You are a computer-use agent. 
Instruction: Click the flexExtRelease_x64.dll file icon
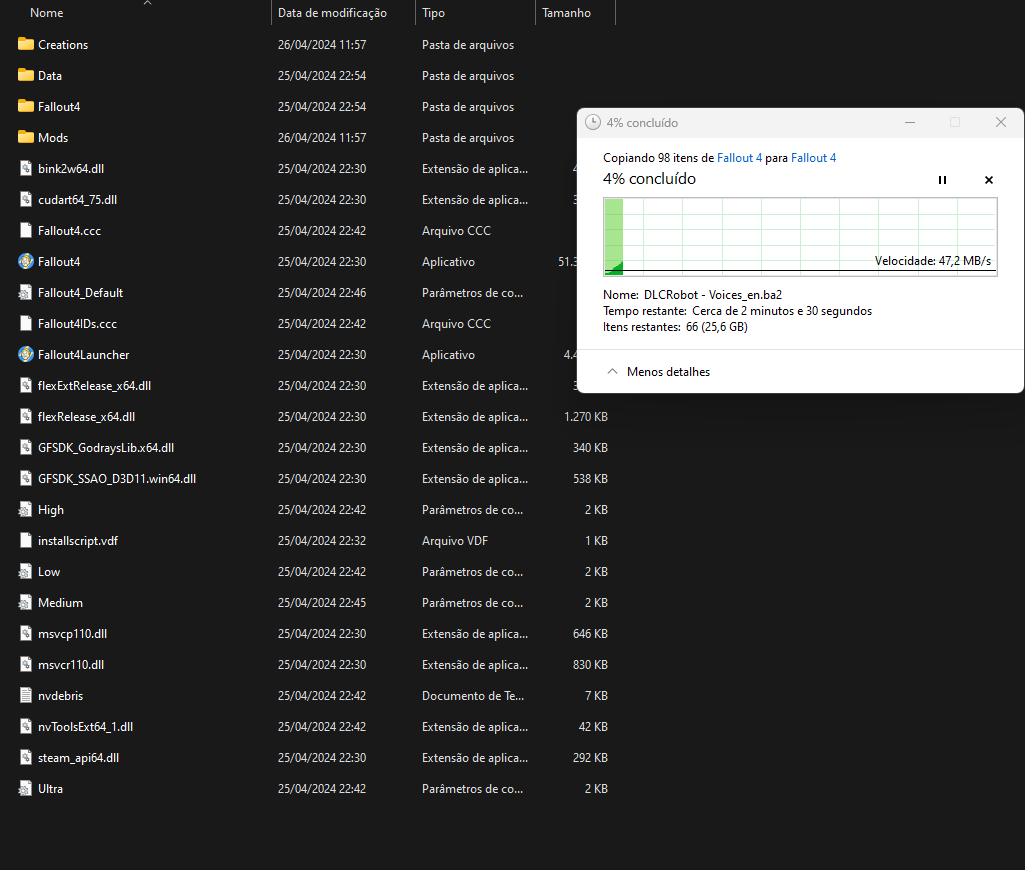[x=25, y=386]
